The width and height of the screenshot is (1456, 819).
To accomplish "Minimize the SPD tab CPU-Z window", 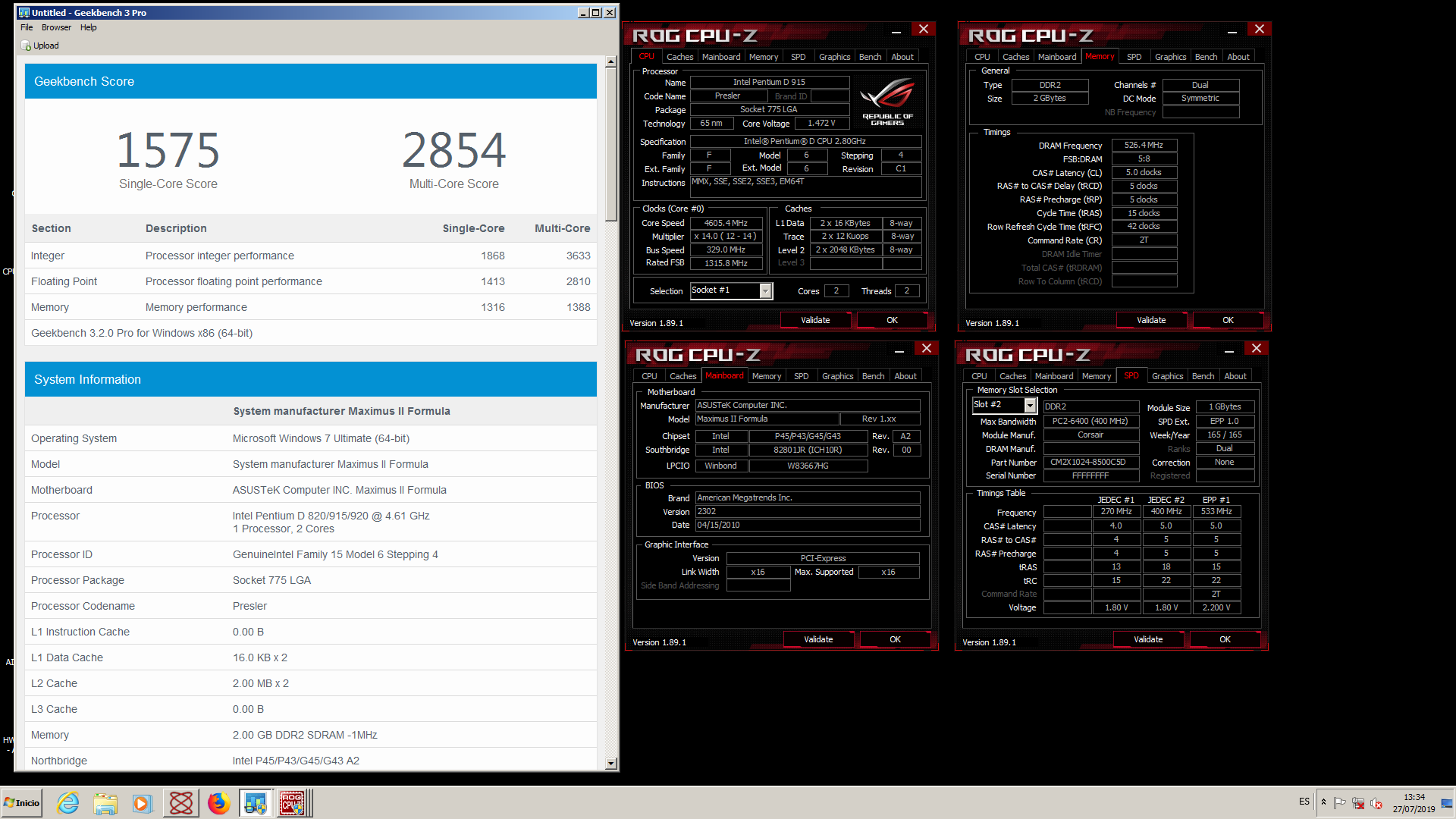I will click(1228, 351).
